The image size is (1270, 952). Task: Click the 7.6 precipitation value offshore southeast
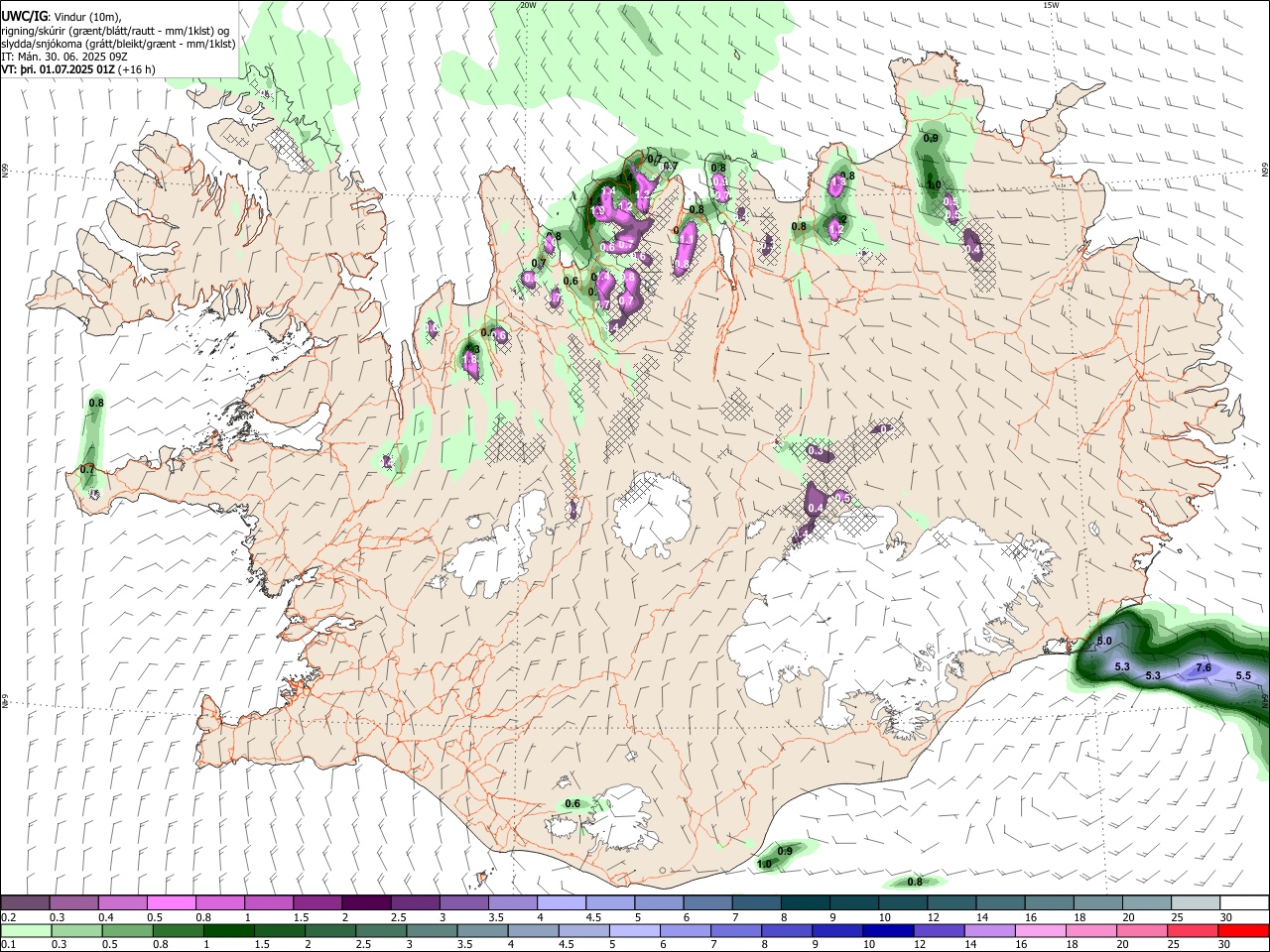(1204, 668)
